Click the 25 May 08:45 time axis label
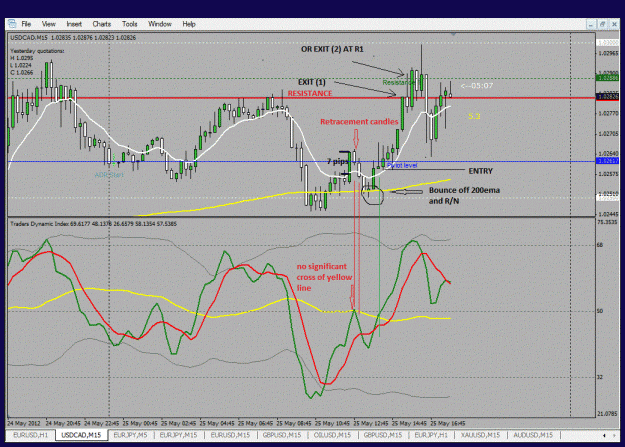This screenshot has height=447, width=625. [x=293, y=423]
